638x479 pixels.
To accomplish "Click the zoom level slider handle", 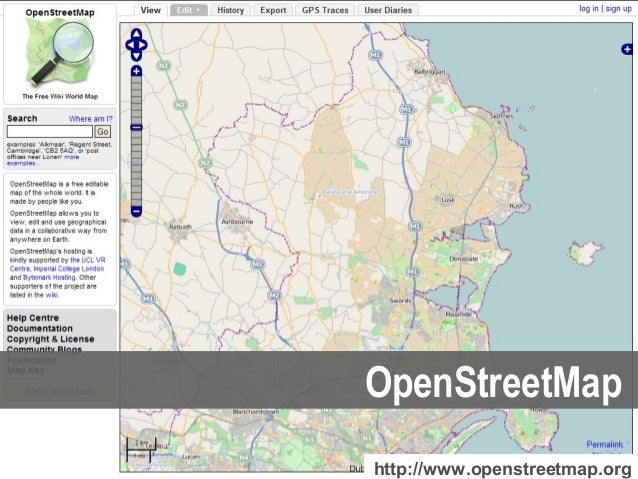I will 136,127.
